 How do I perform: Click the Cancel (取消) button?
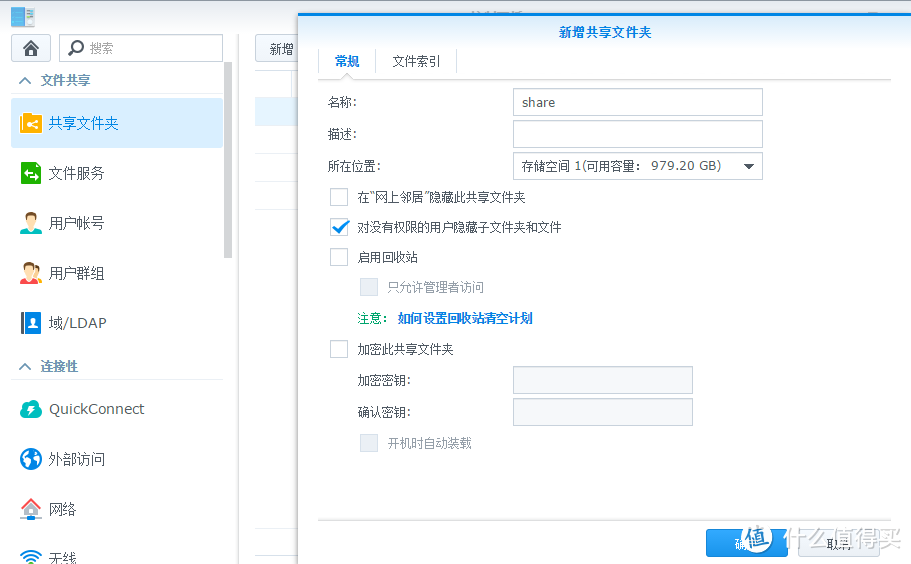[838, 543]
